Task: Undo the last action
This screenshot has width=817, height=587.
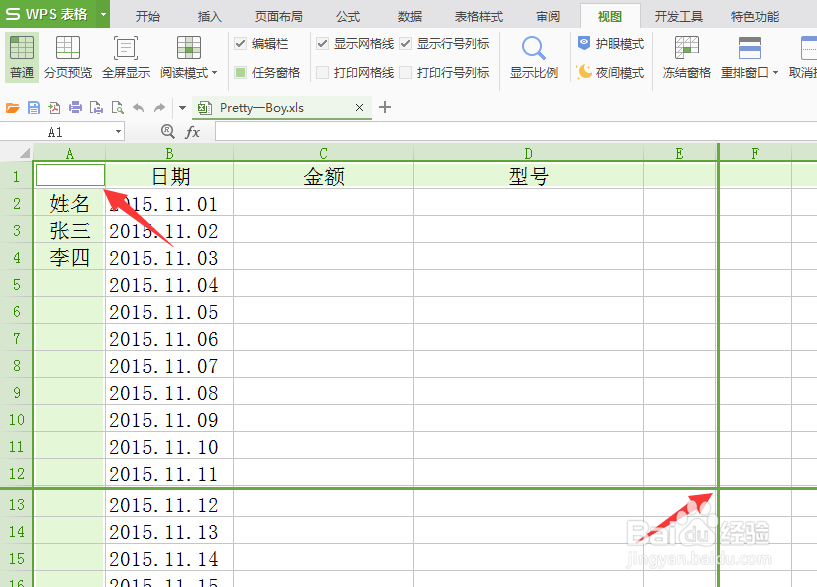Action: 138,107
